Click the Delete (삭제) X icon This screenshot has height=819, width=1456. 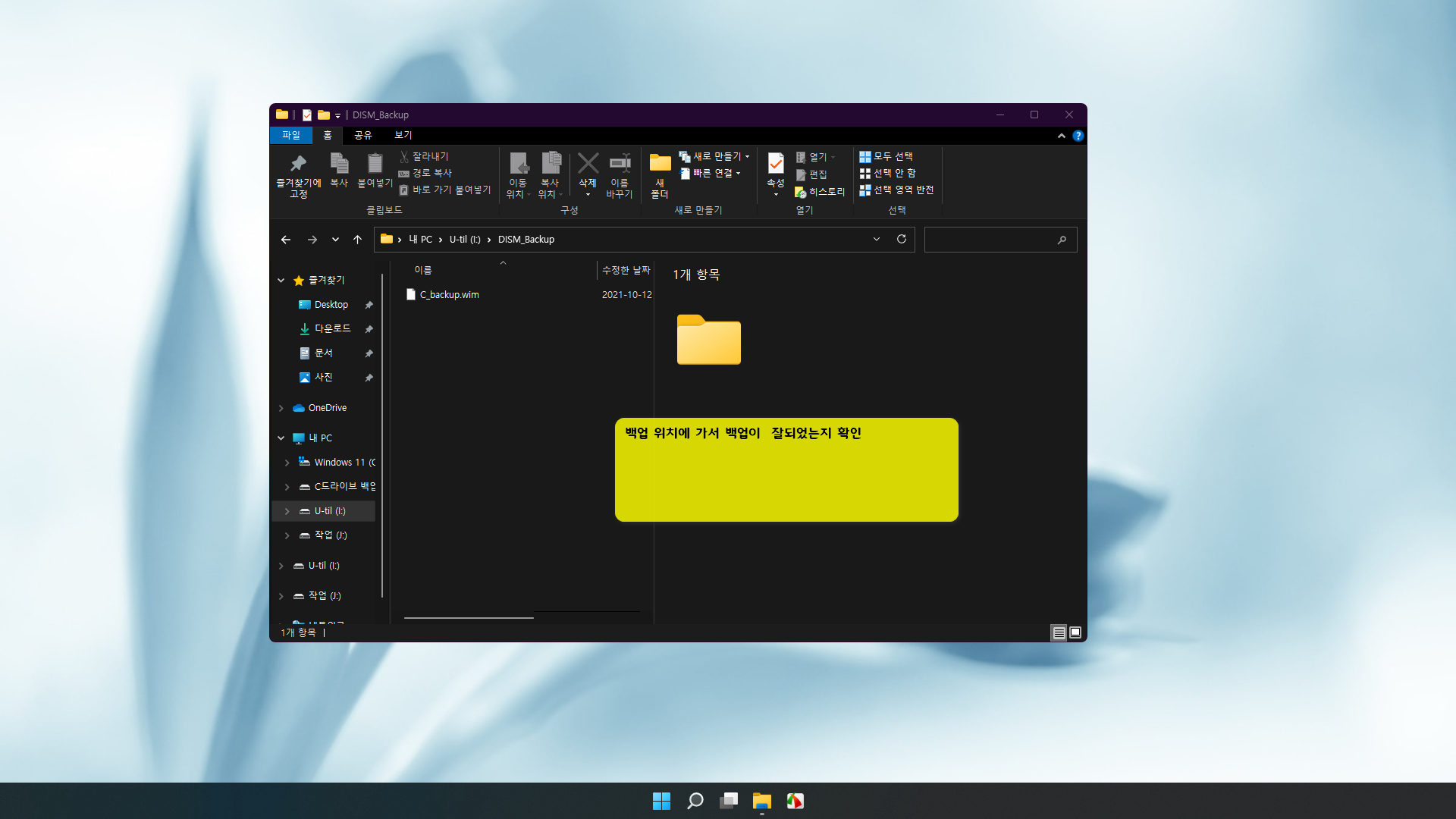tap(588, 163)
